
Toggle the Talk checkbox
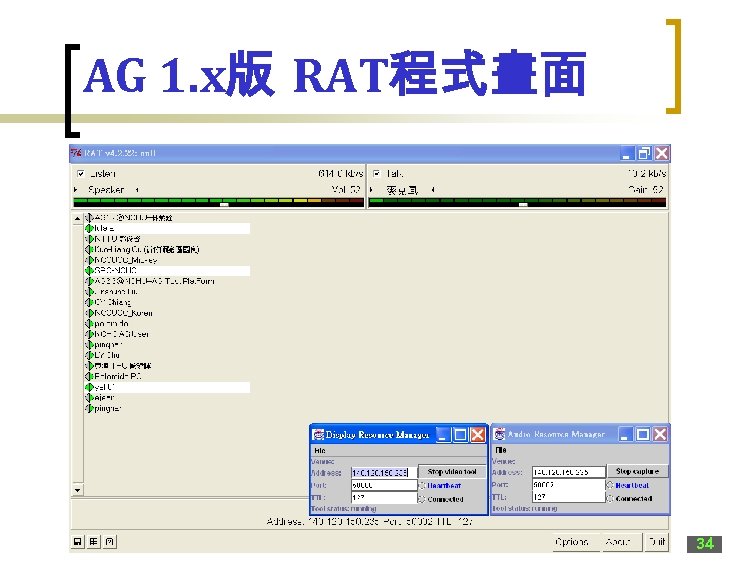pos(376,174)
